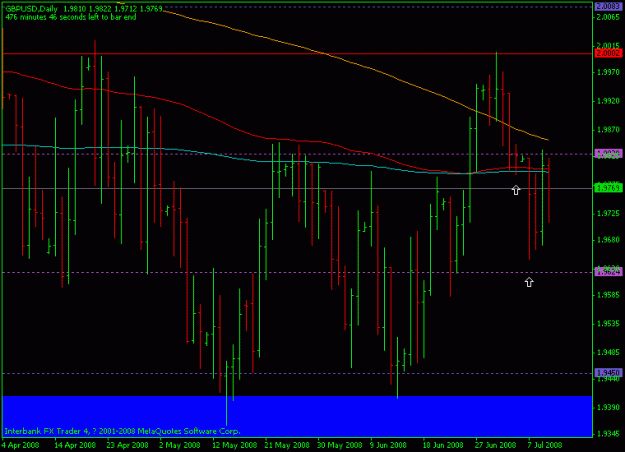
Task: Click the 1.9920 price axis value
Action: pyautogui.click(x=608, y=101)
